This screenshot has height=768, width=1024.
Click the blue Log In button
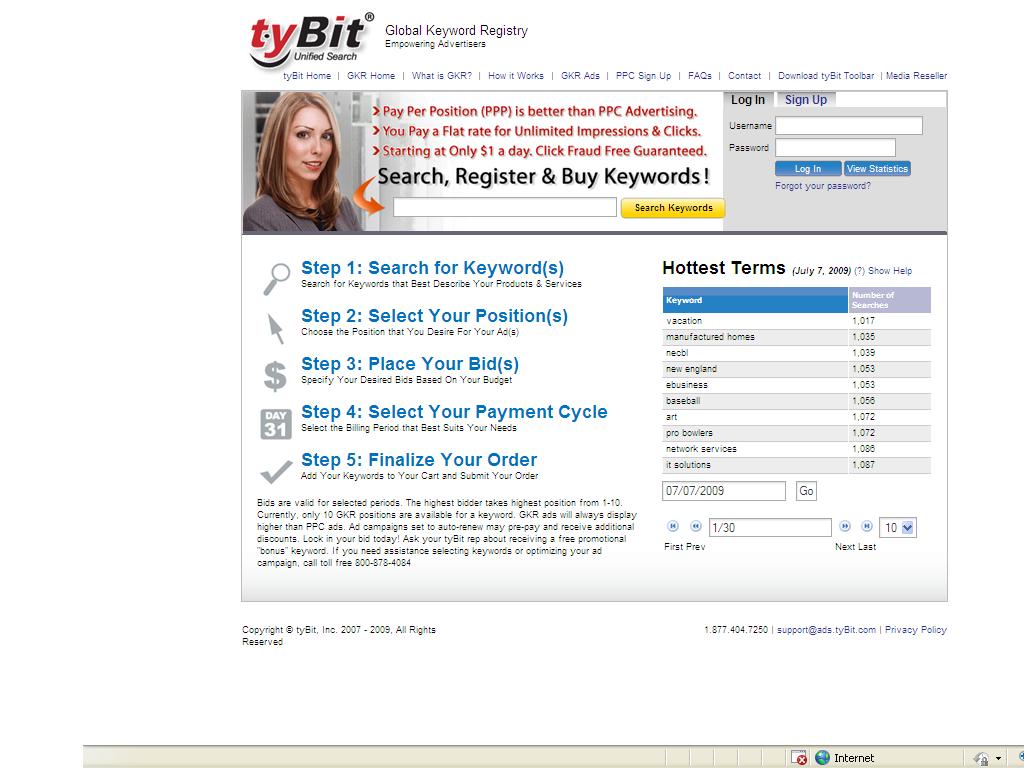click(x=808, y=168)
